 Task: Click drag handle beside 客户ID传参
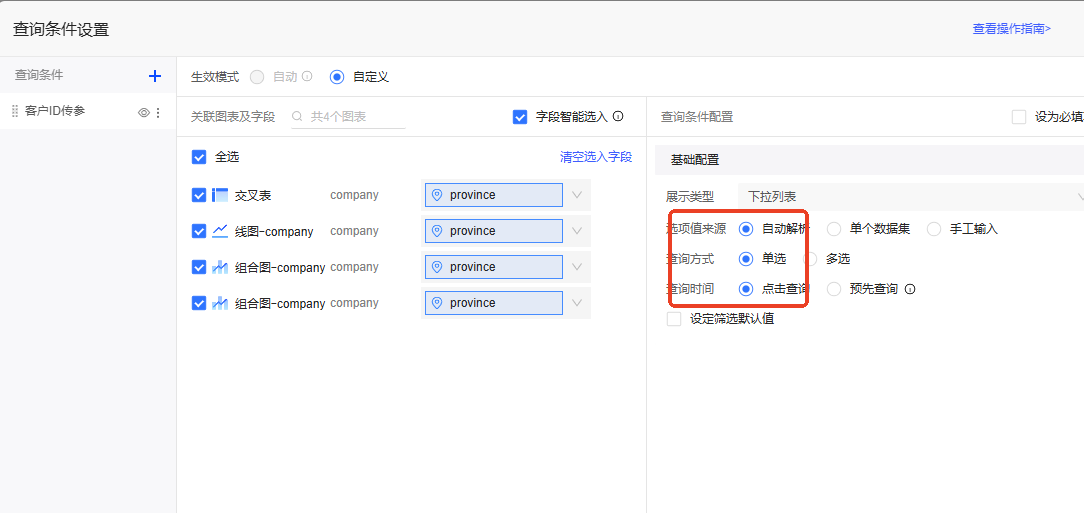[x=15, y=111]
